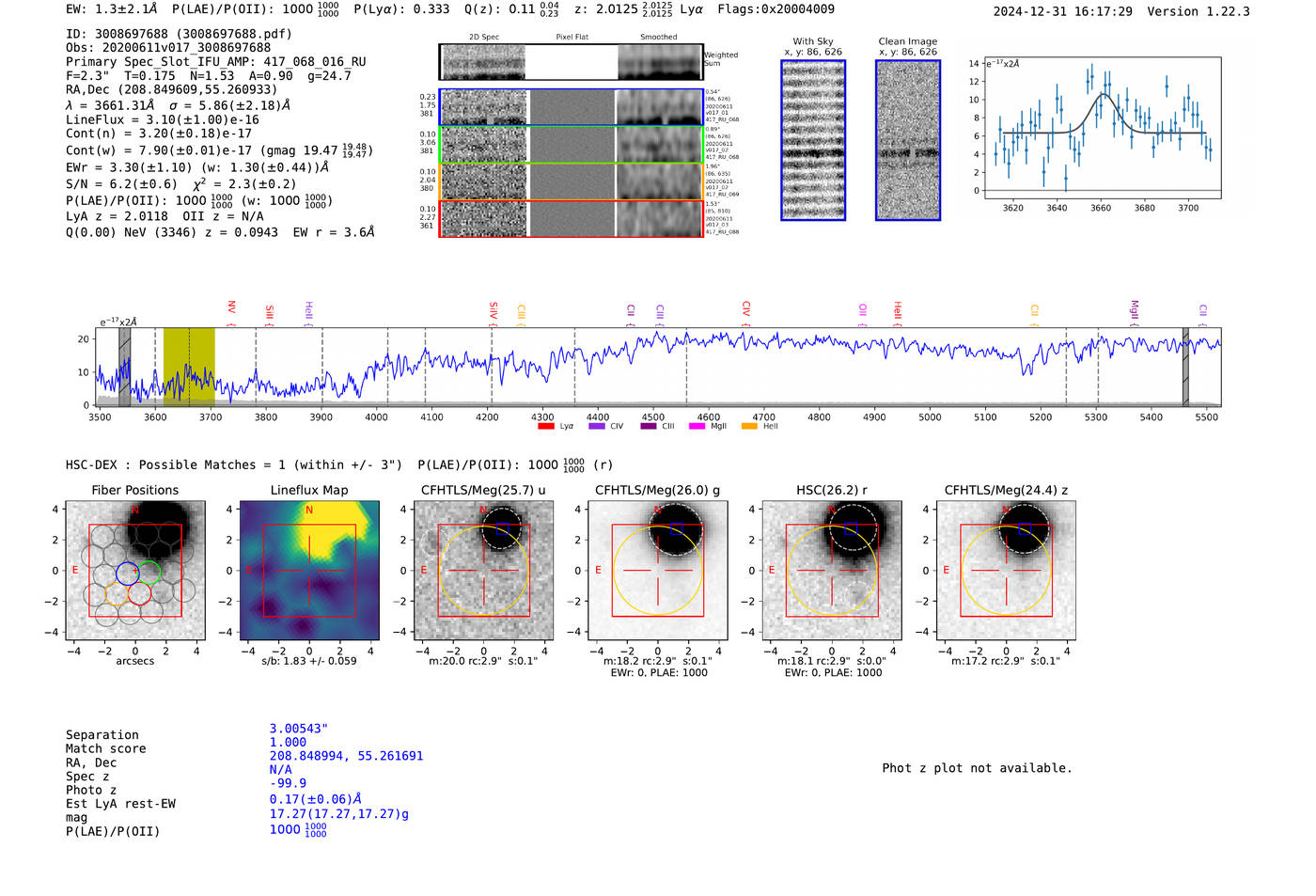The height and width of the screenshot is (896, 1316).
Task: Open the Fiber Positions image panel
Action: point(134,571)
